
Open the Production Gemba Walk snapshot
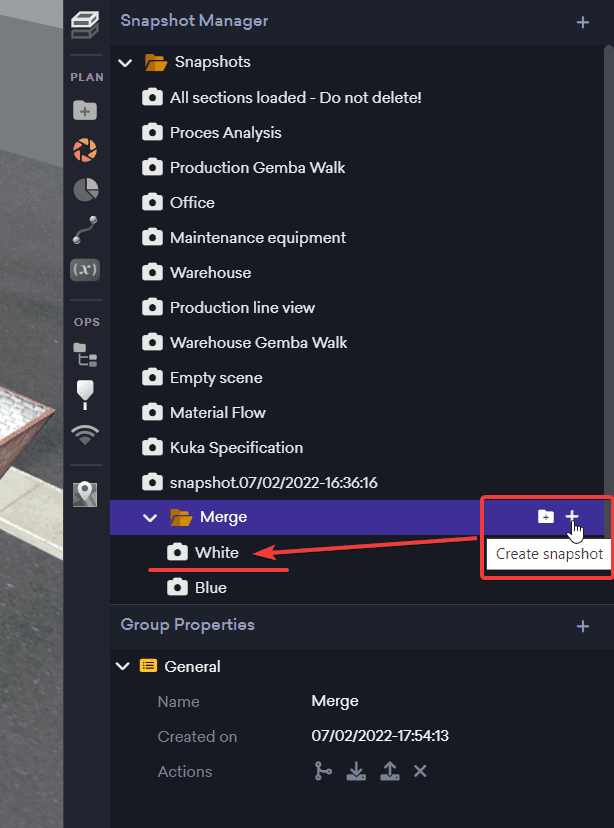pyautogui.click(x=257, y=167)
